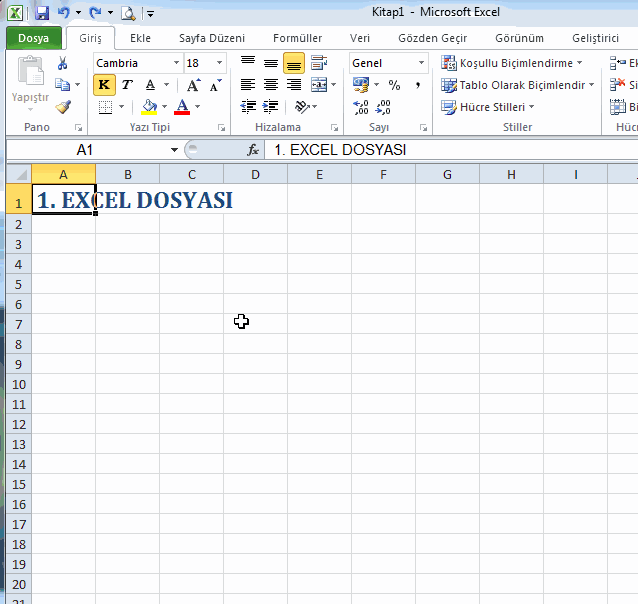Viewport: 638px width, 604px height.
Task: Apply red font color with the A
Action: [x=182, y=107]
